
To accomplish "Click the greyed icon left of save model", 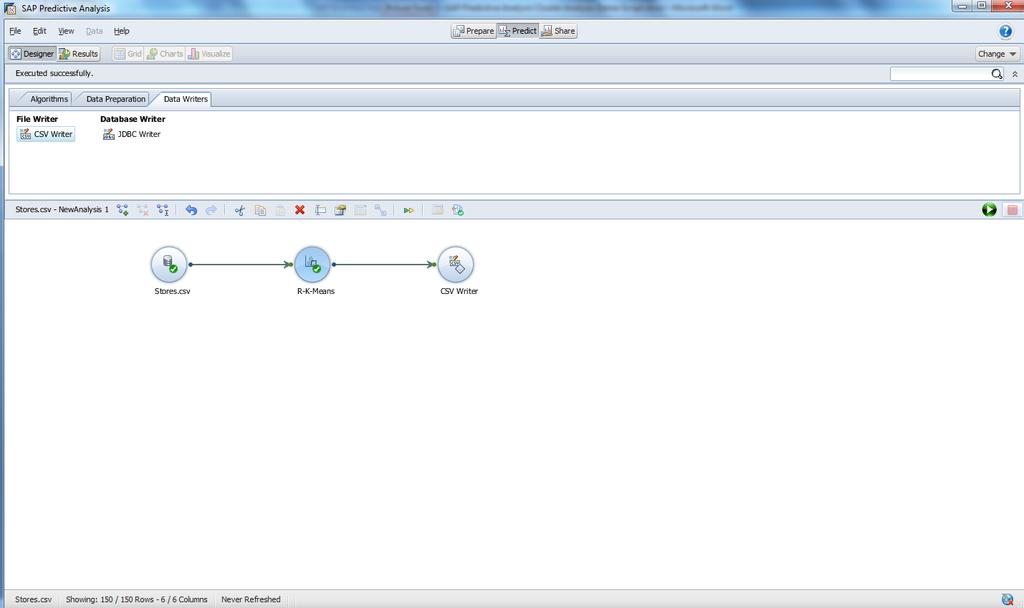I will click(x=438, y=210).
